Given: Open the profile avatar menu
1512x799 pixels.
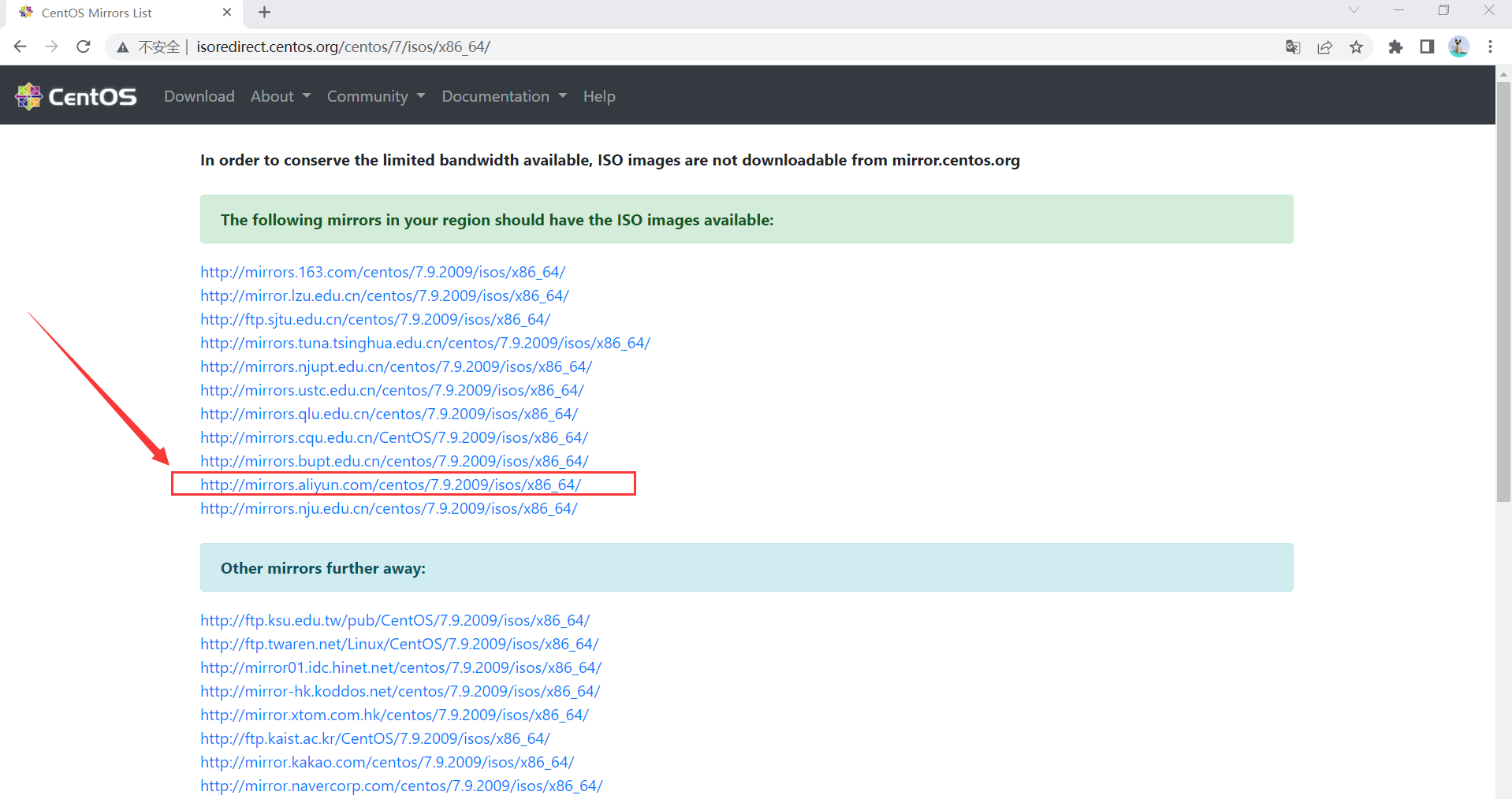Looking at the screenshot, I should tap(1458, 47).
